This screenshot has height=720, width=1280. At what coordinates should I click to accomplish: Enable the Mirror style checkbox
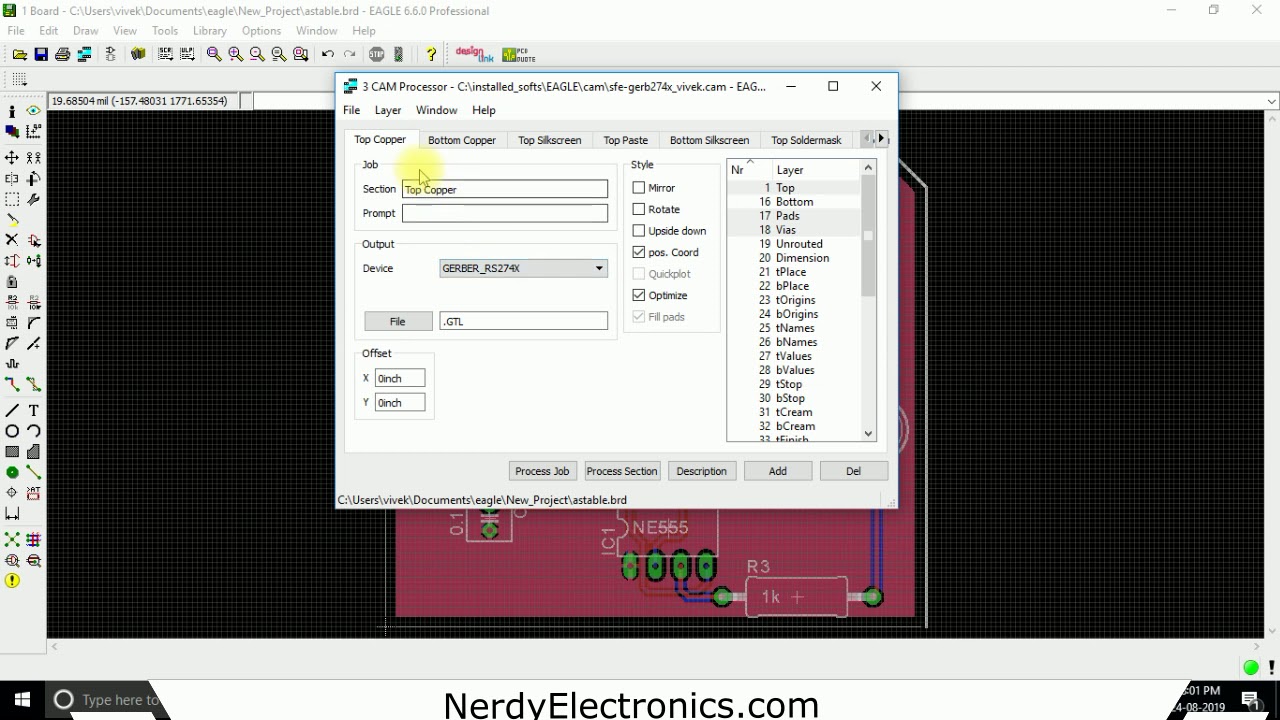point(639,188)
